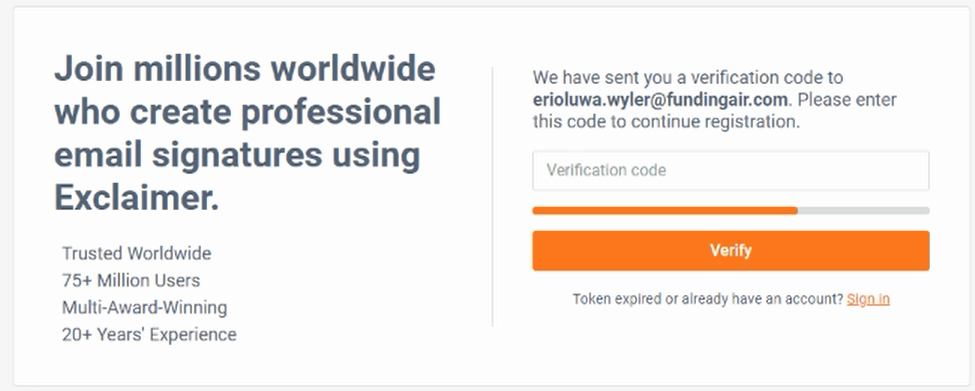Image resolution: width=975 pixels, height=391 pixels.
Task: Click the gray unfilled part of progress bar
Action: 863,211
